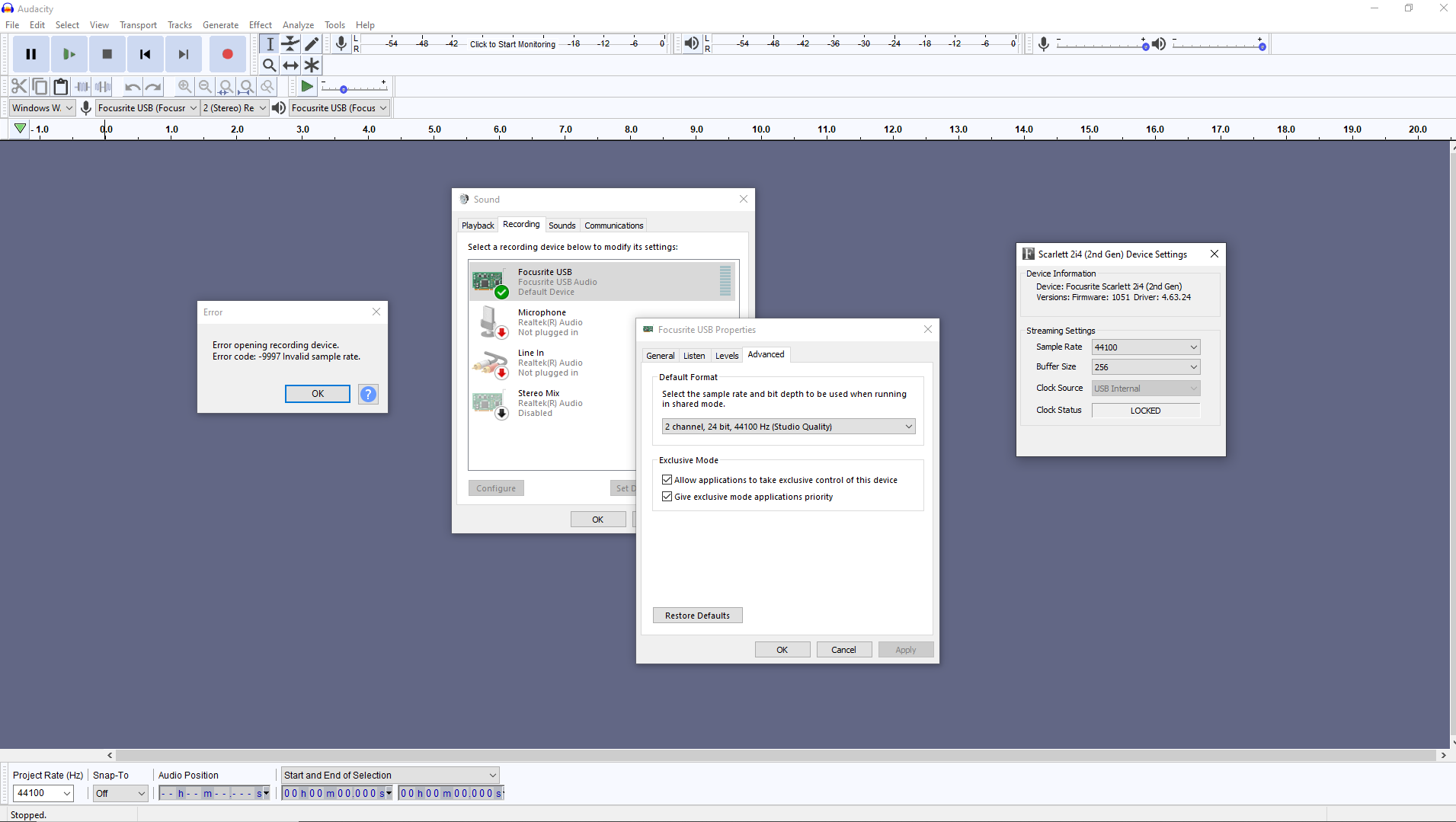Screen dimensions: 1456x822
Task: Adjust the recording volume slider
Action: point(1102,45)
